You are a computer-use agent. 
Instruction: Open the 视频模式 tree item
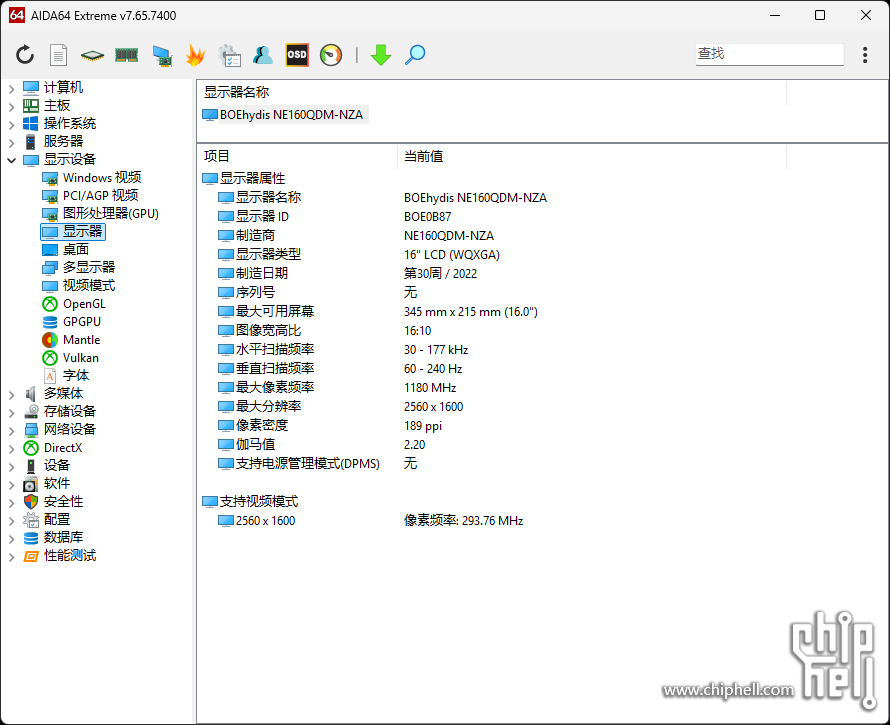79,286
